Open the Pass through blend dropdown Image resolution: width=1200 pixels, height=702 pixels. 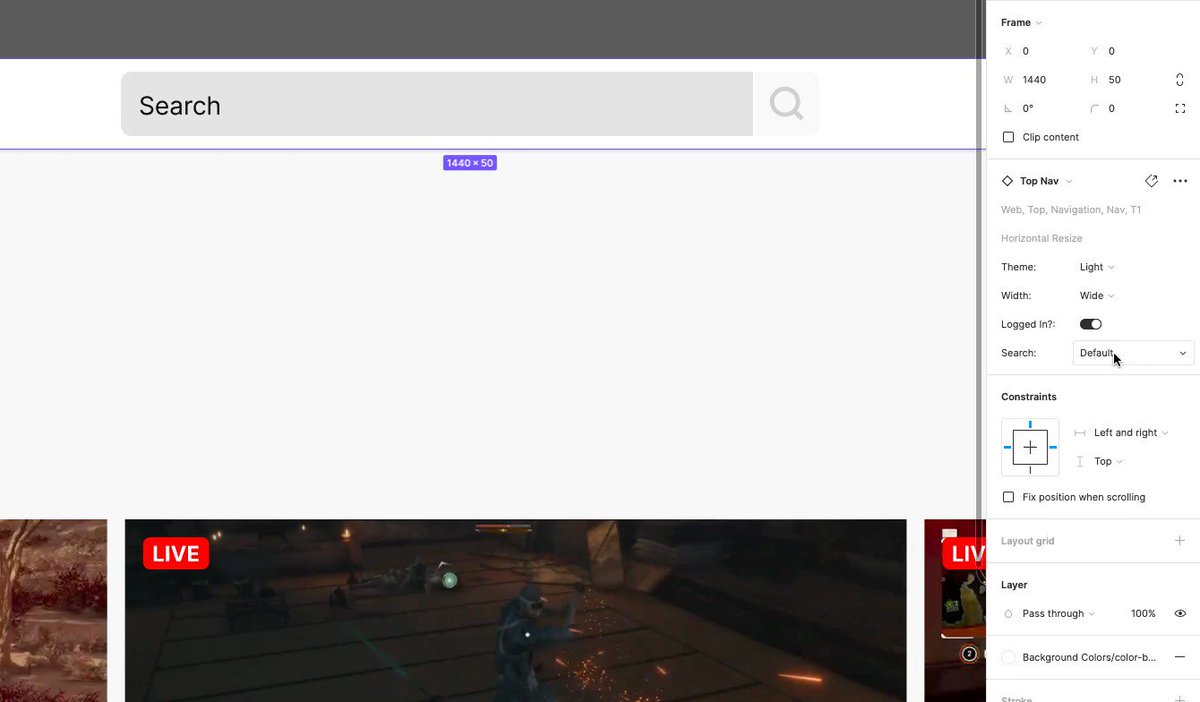pyautogui.click(x=1058, y=614)
